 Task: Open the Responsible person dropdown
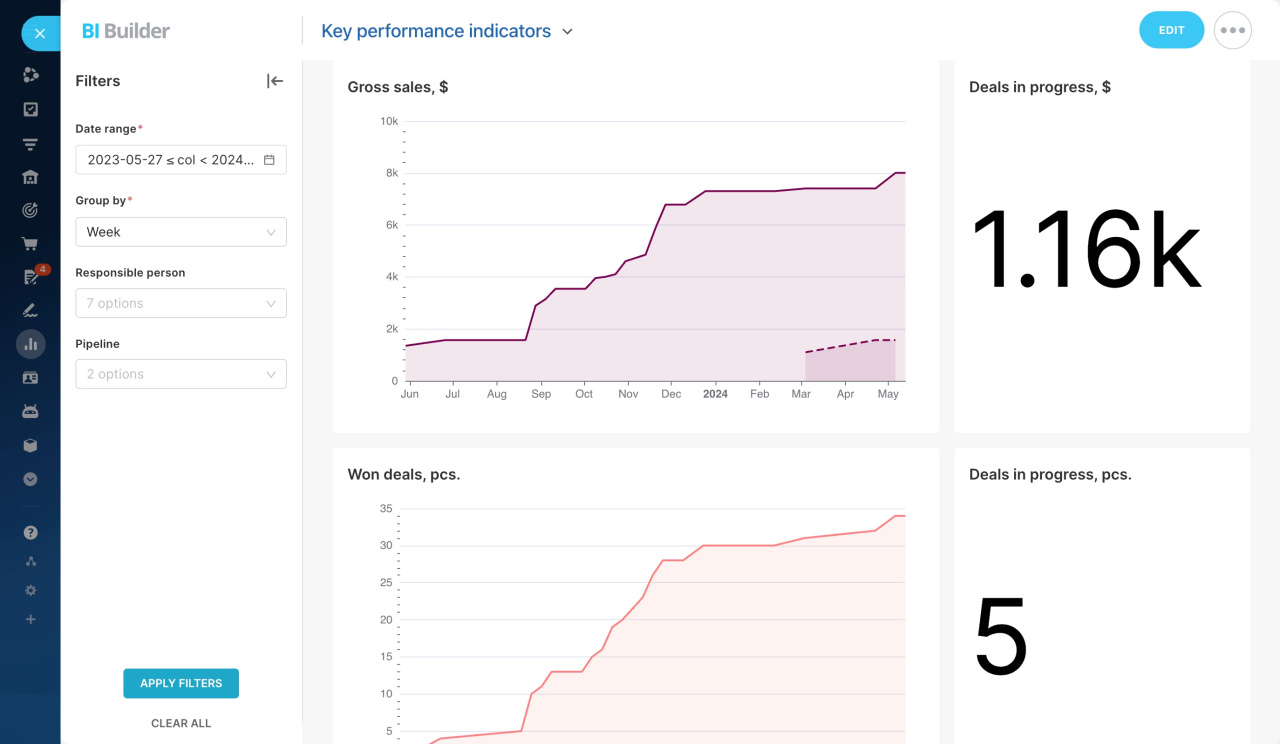click(x=181, y=303)
